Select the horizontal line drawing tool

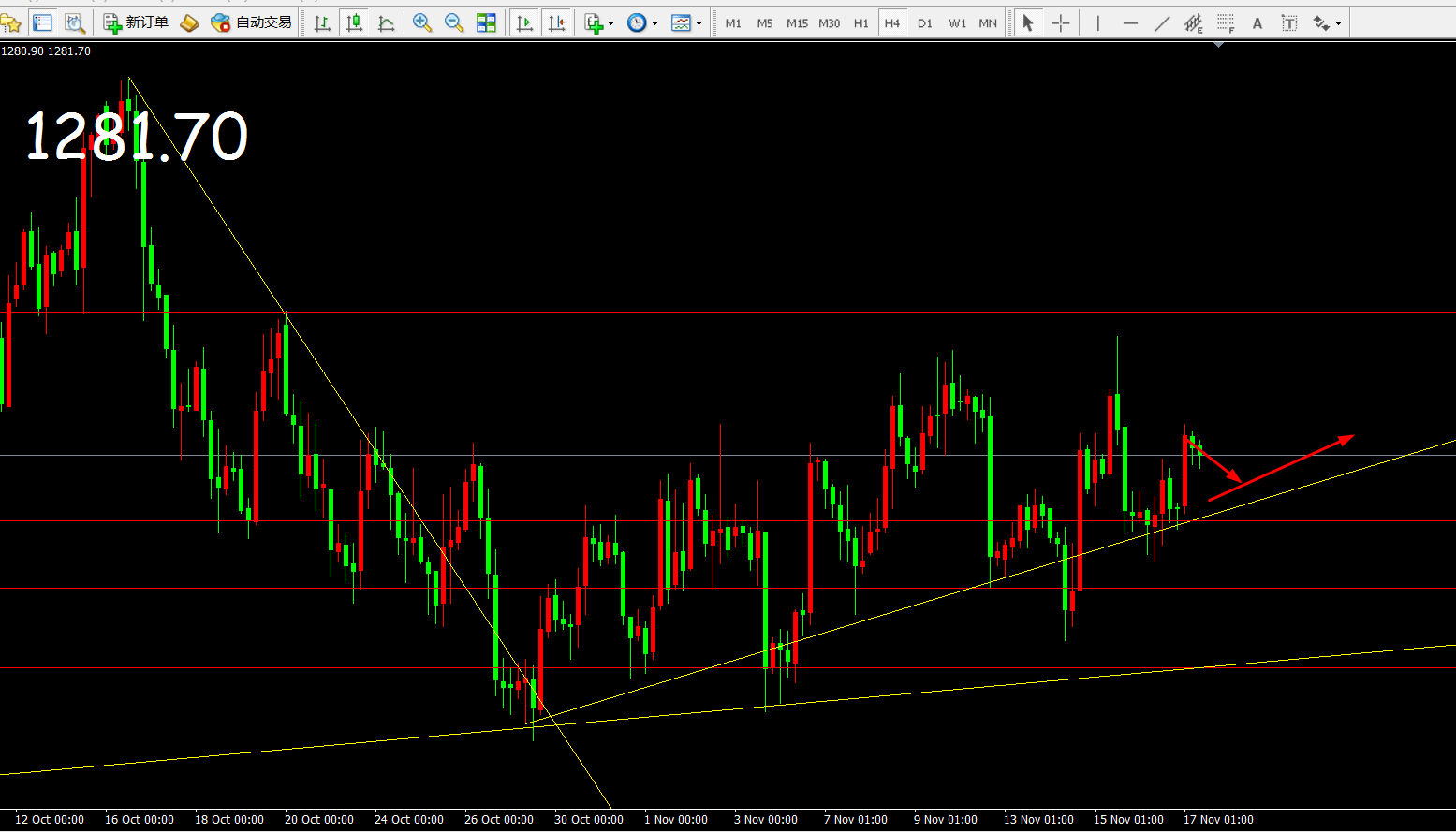pos(1130,23)
